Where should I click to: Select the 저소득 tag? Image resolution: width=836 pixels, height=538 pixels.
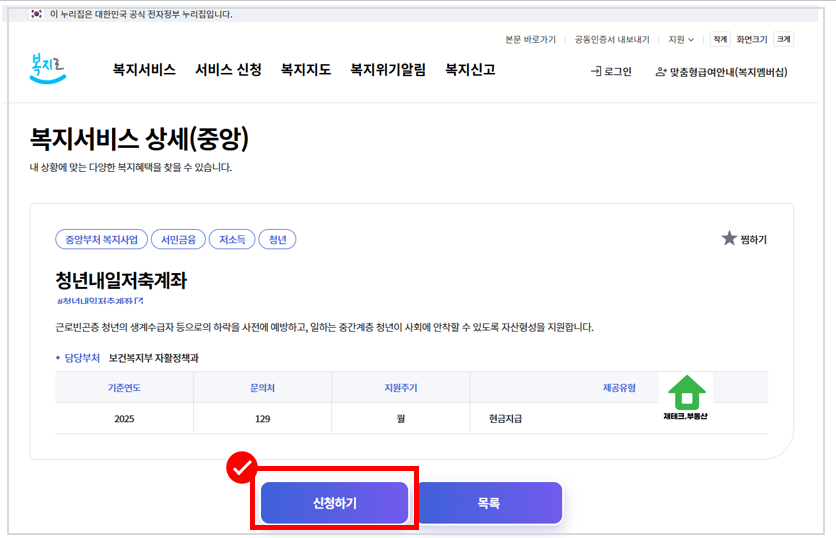tap(232, 239)
